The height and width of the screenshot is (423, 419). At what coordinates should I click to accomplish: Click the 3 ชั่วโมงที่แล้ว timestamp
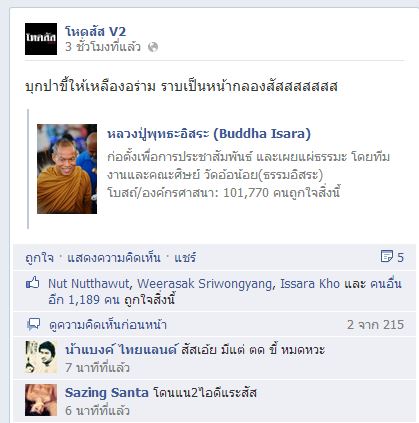click(x=103, y=47)
